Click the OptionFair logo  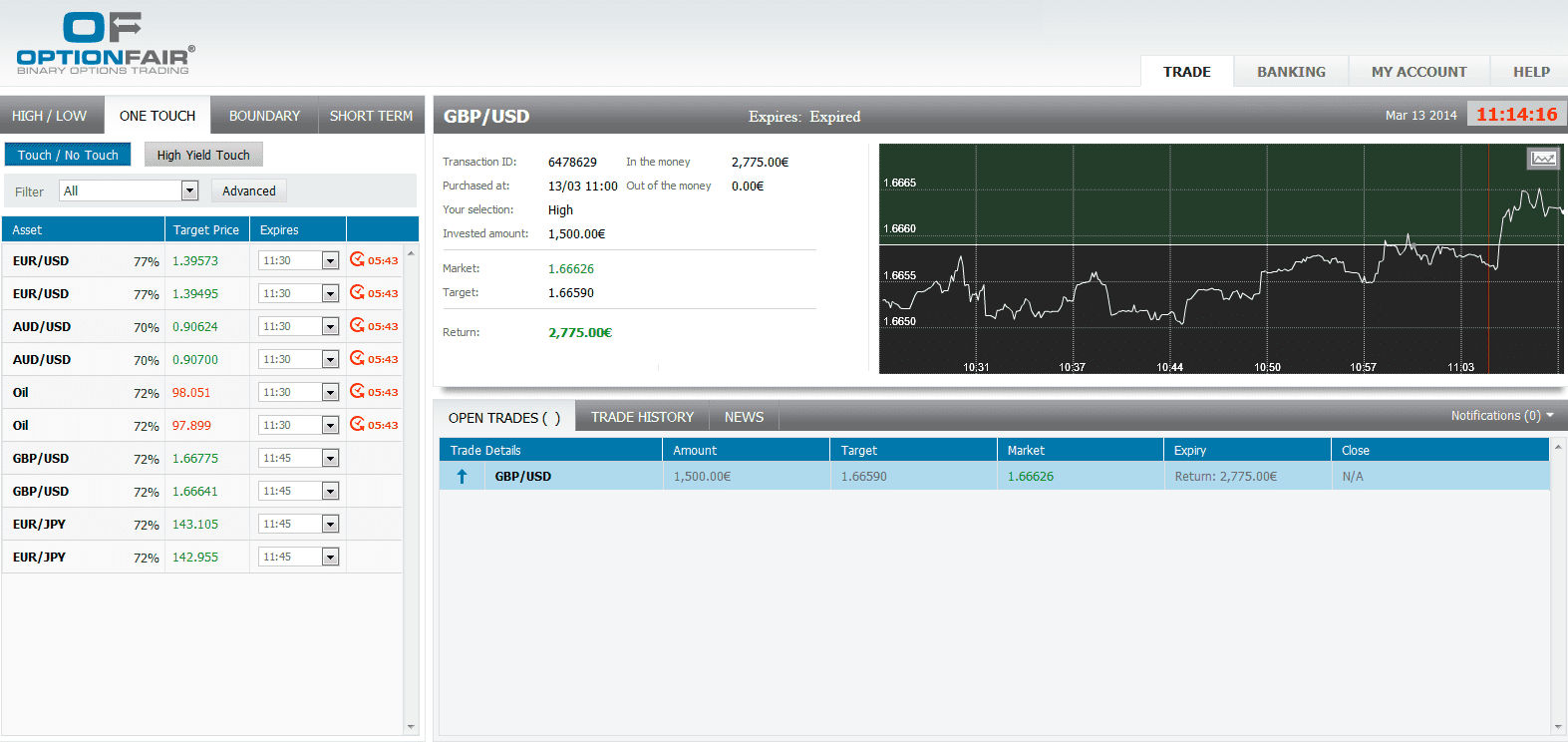coord(105,44)
